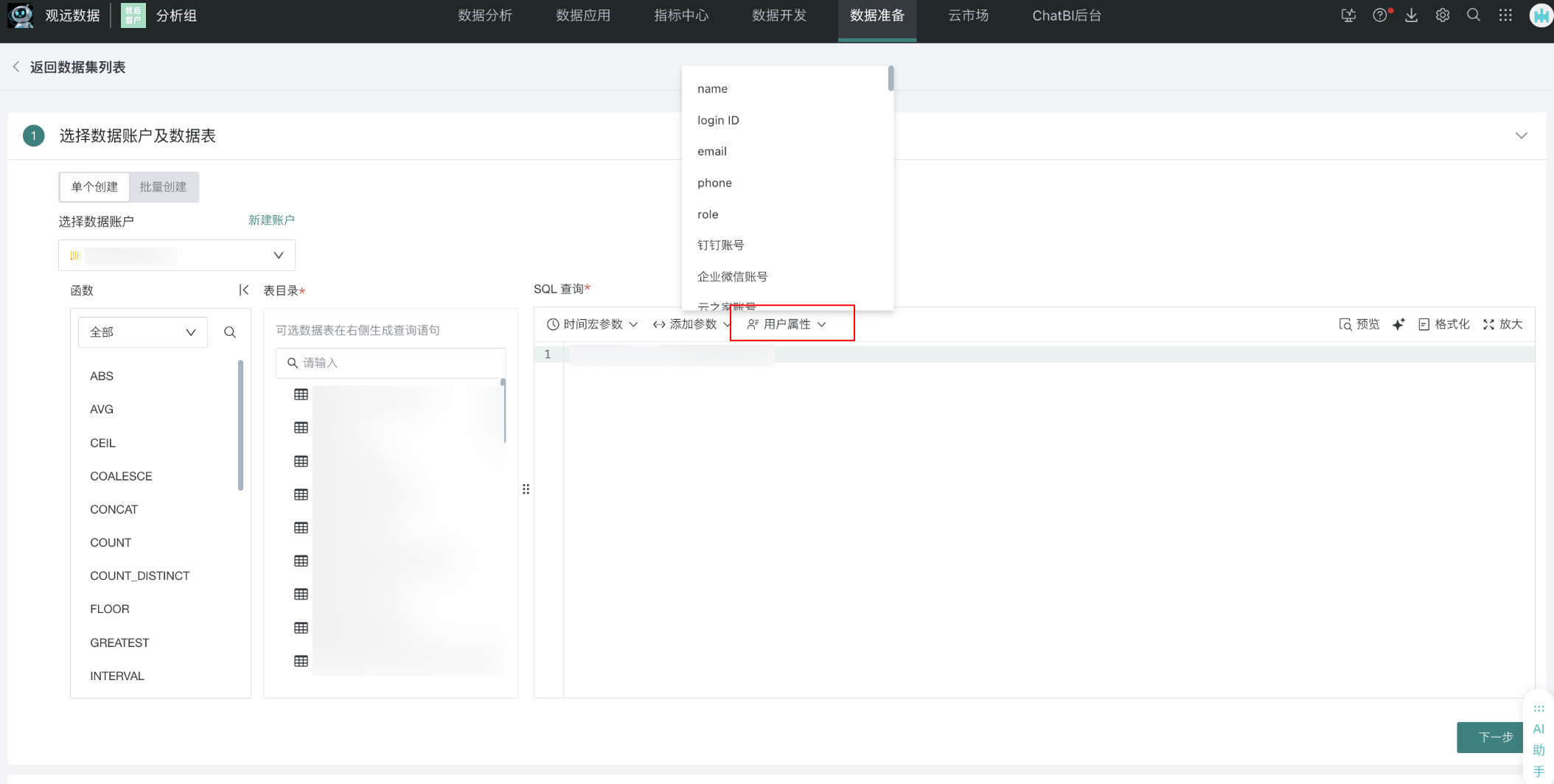The width and height of the screenshot is (1554, 784).
Task: Click the search magnifier in top bar
Action: (x=1474, y=15)
